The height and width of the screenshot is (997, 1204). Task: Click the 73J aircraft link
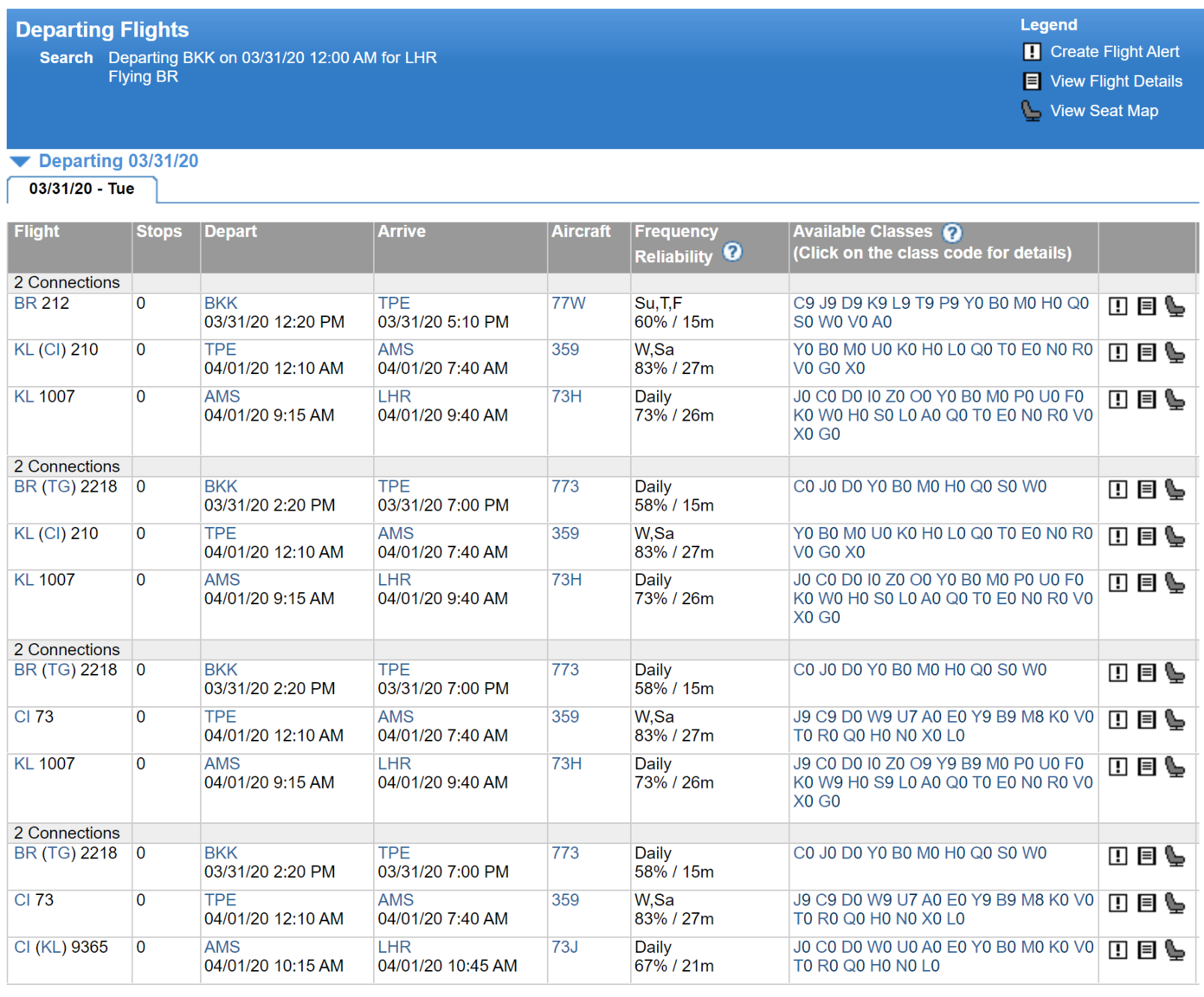point(564,948)
